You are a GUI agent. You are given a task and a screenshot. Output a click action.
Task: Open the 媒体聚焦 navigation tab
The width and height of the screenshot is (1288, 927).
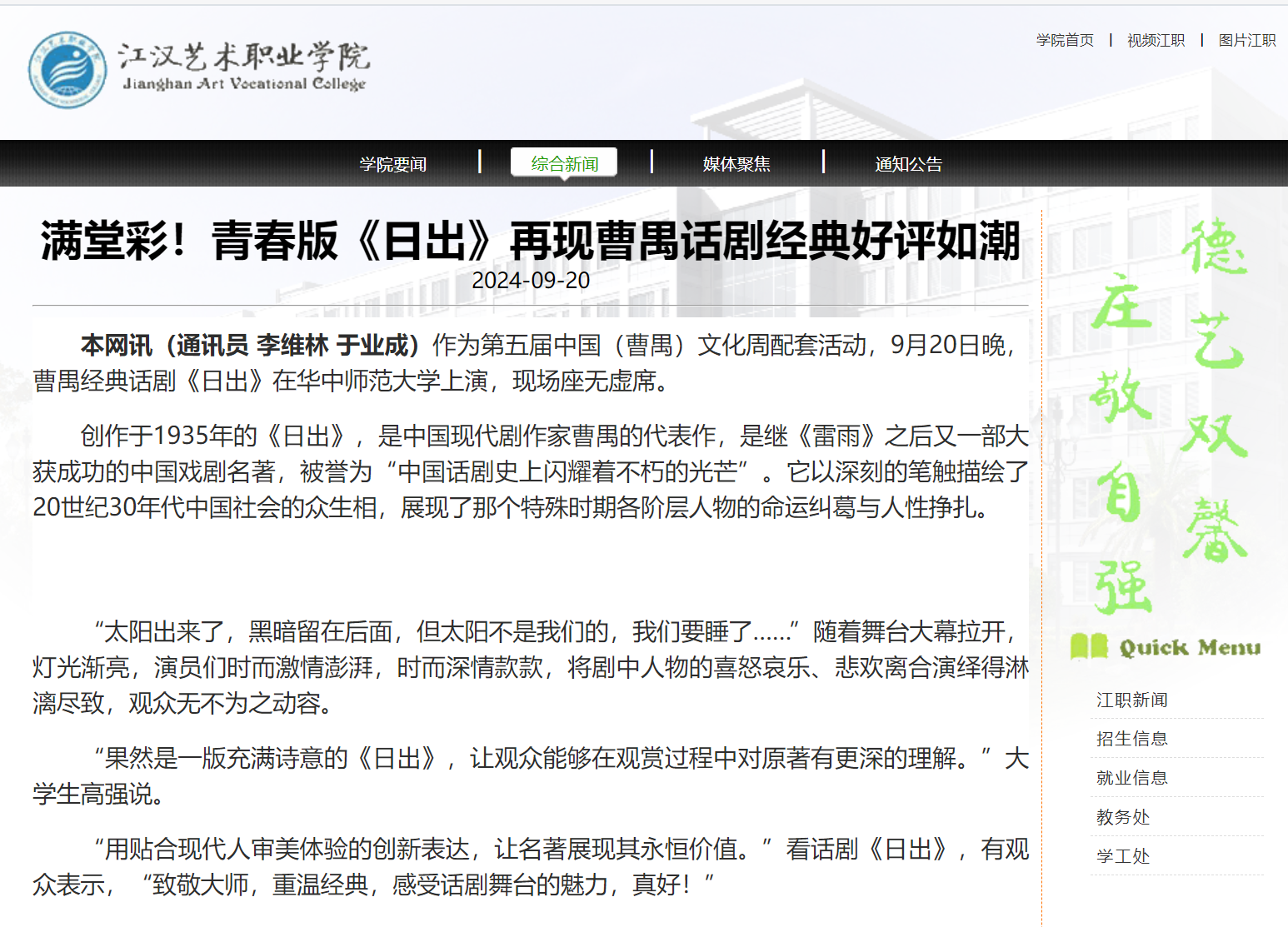point(736,164)
